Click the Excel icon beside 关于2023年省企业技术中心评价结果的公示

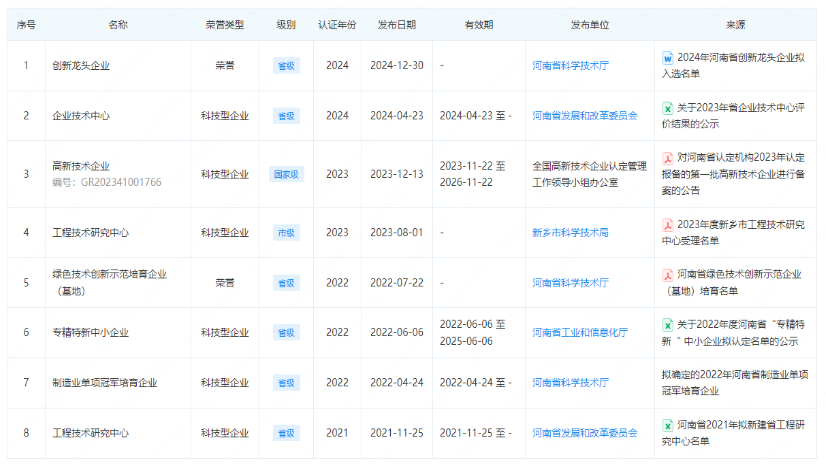pos(667,108)
